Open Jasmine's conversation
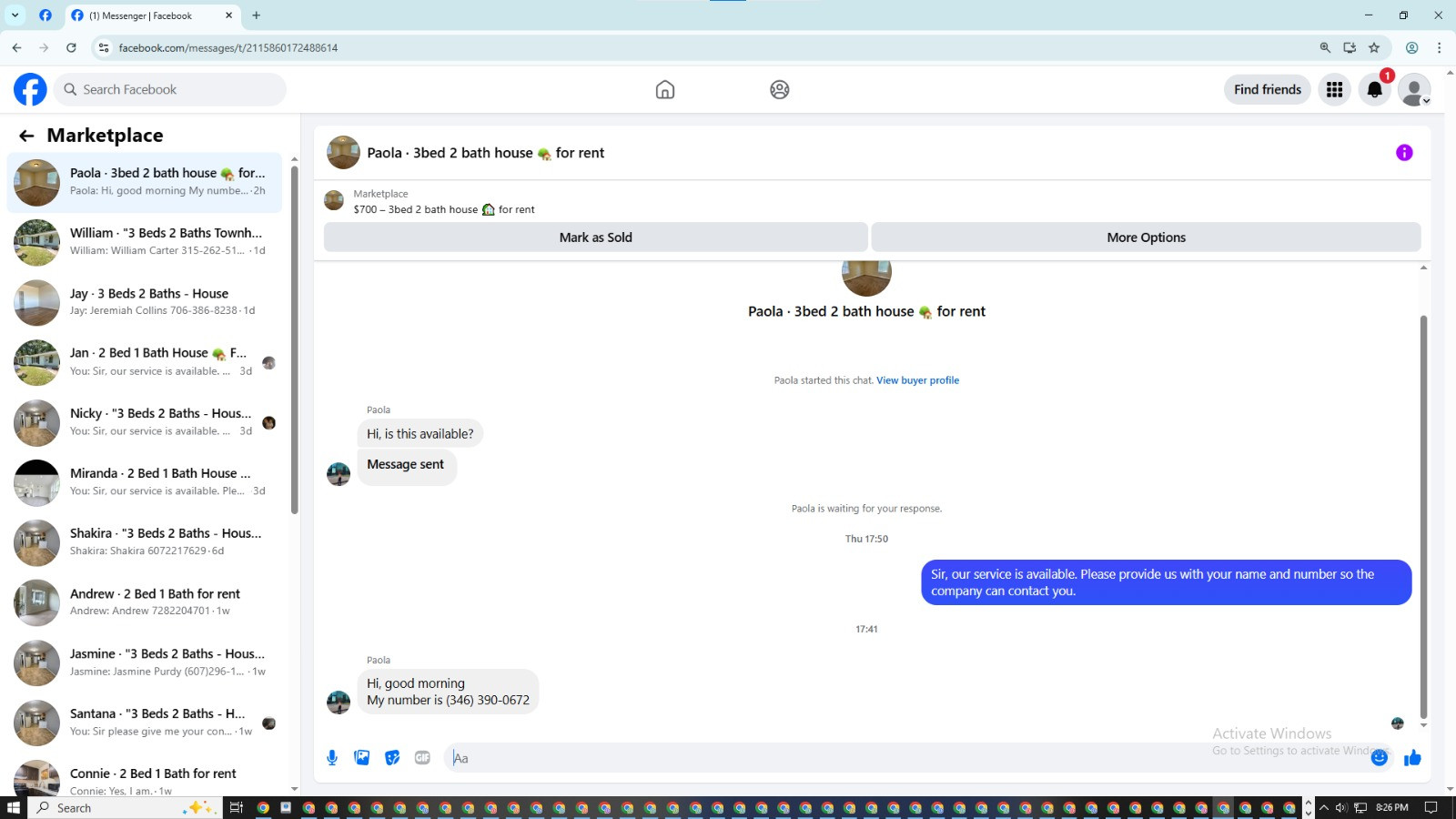 click(146, 662)
